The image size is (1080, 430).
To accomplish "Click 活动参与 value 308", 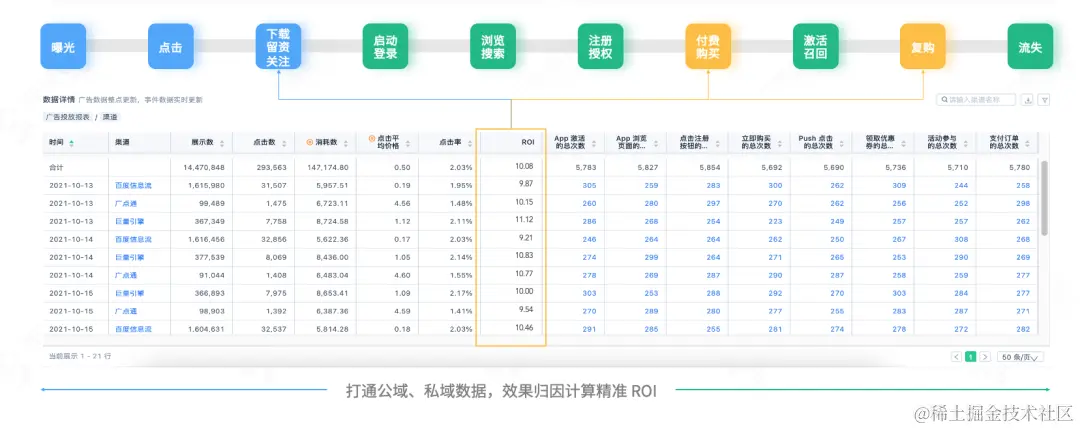I will (x=962, y=239).
